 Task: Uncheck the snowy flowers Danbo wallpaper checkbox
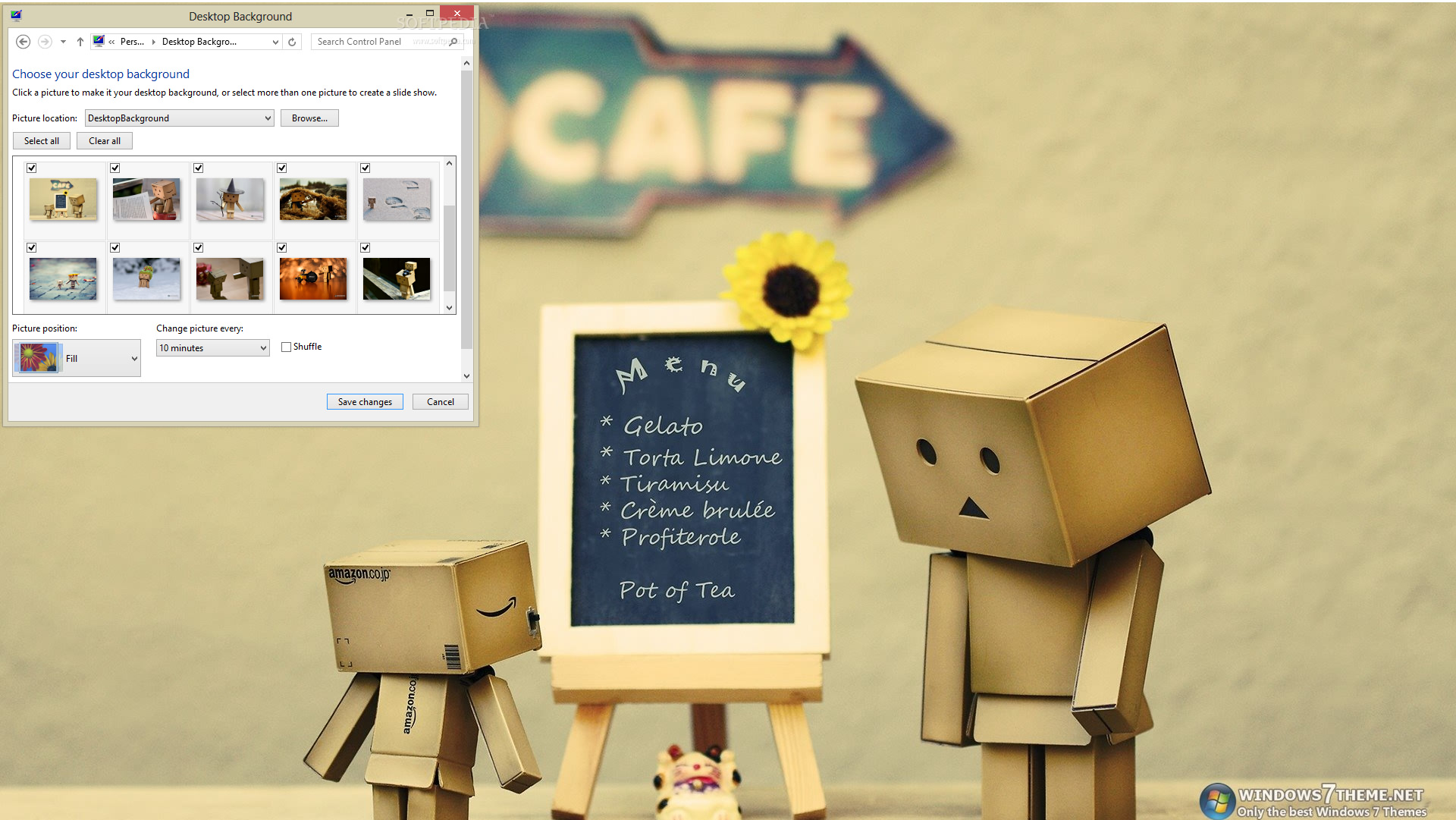(x=115, y=248)
